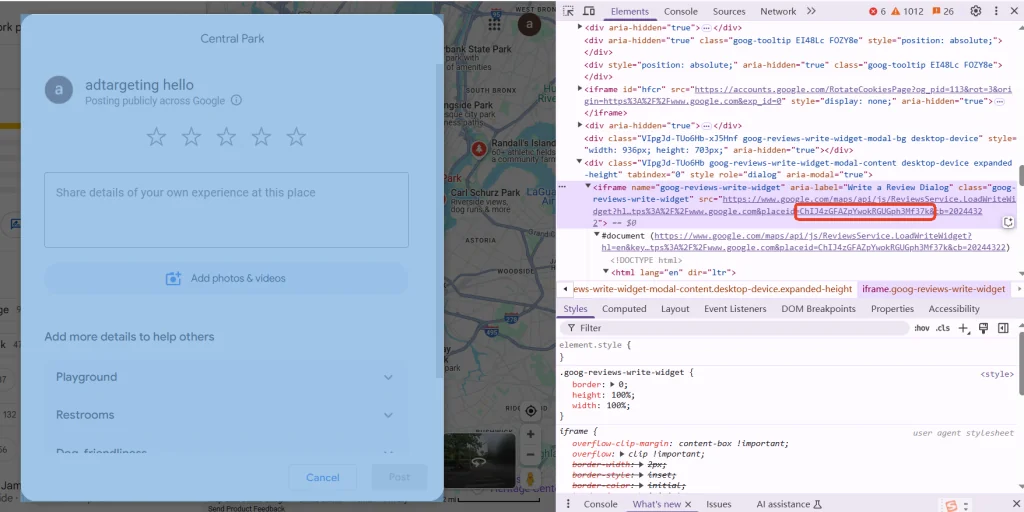Open DevTools customize three-dot menu

pyautogui.click(x=996, y=11)
